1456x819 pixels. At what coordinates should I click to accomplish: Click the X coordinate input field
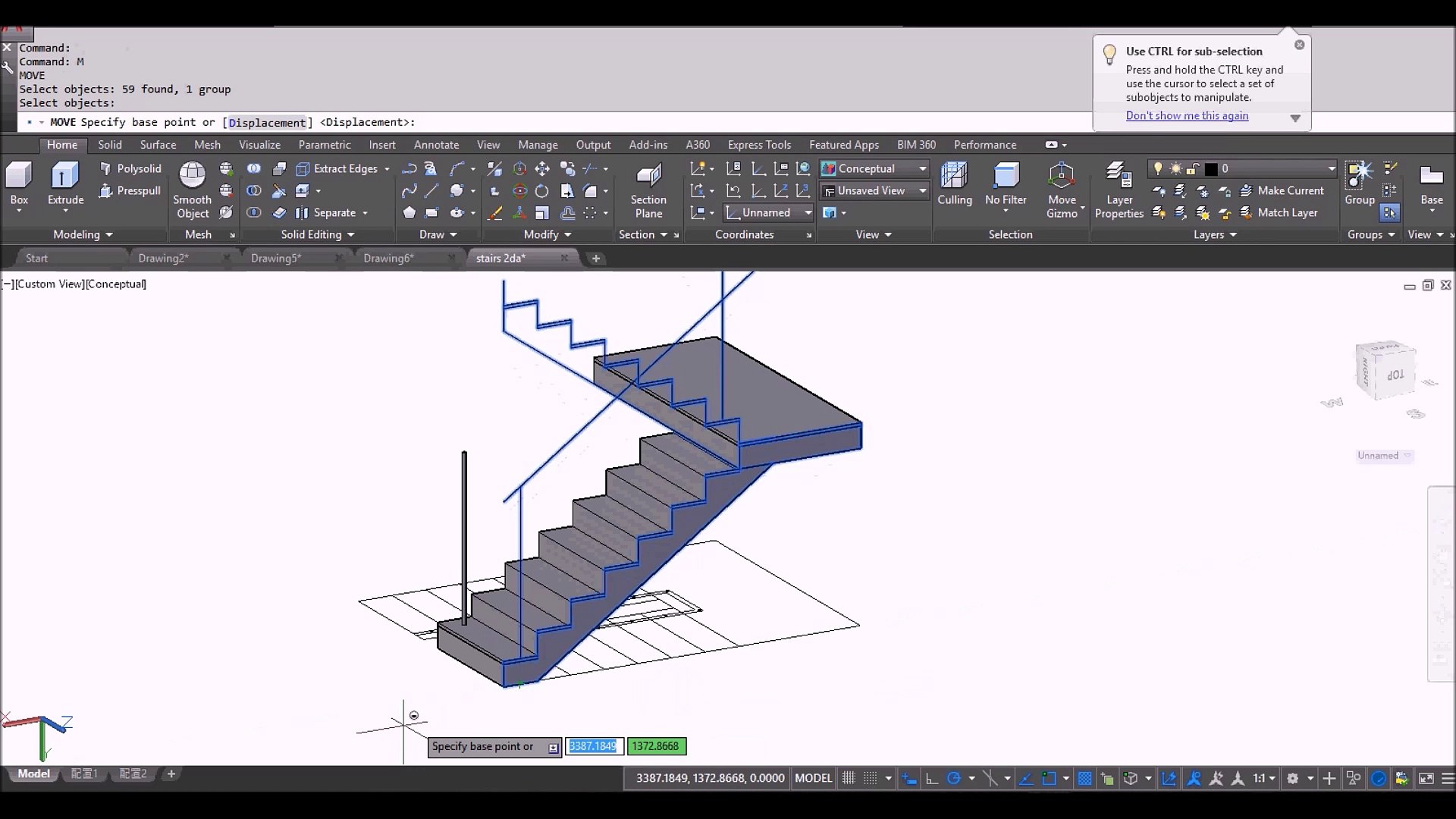(x=593, y=746)
